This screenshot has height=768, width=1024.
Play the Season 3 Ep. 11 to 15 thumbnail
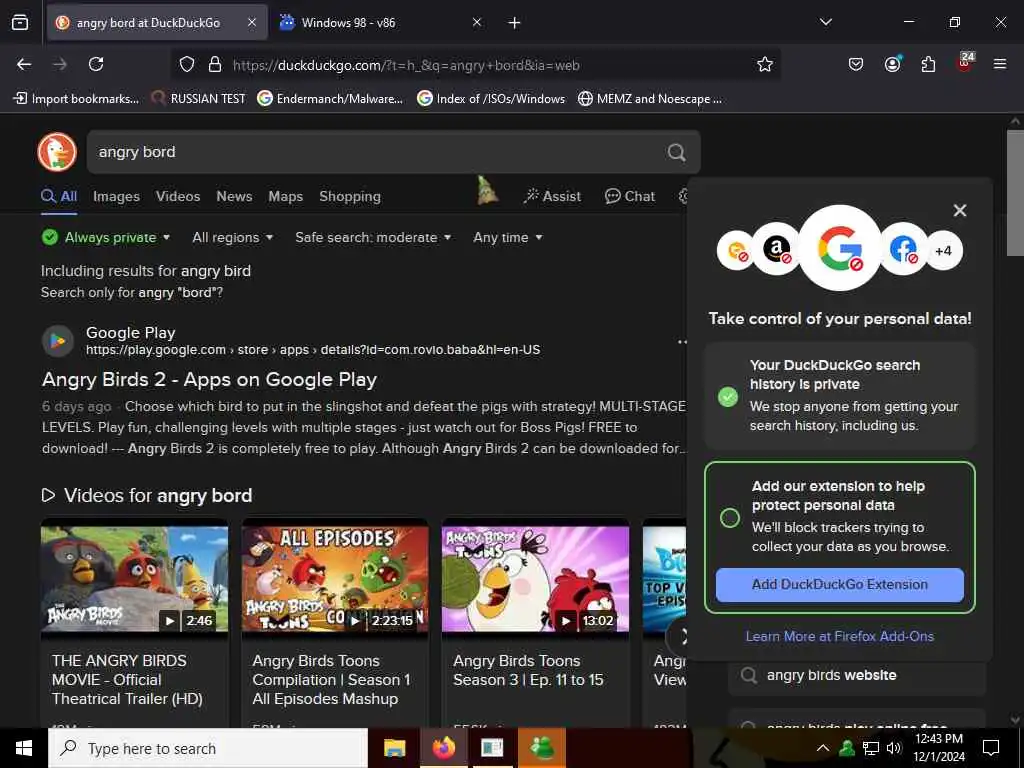536,579
